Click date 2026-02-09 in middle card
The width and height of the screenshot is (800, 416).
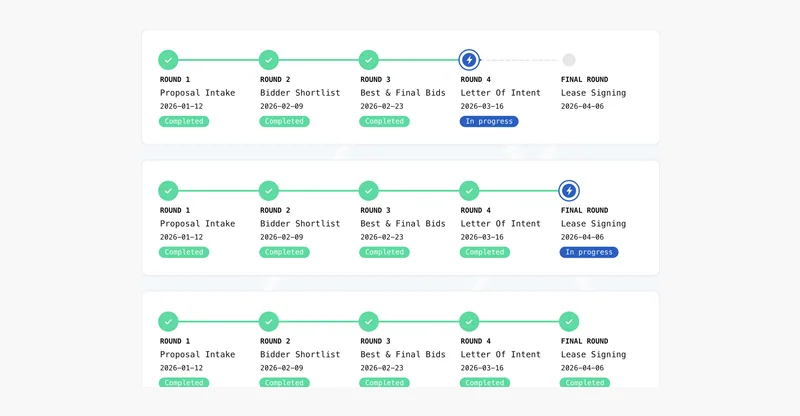click(x=282, y=237)
